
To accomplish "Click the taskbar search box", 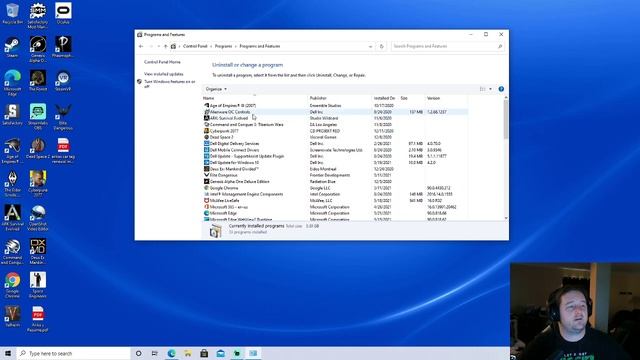I will 73,353.
